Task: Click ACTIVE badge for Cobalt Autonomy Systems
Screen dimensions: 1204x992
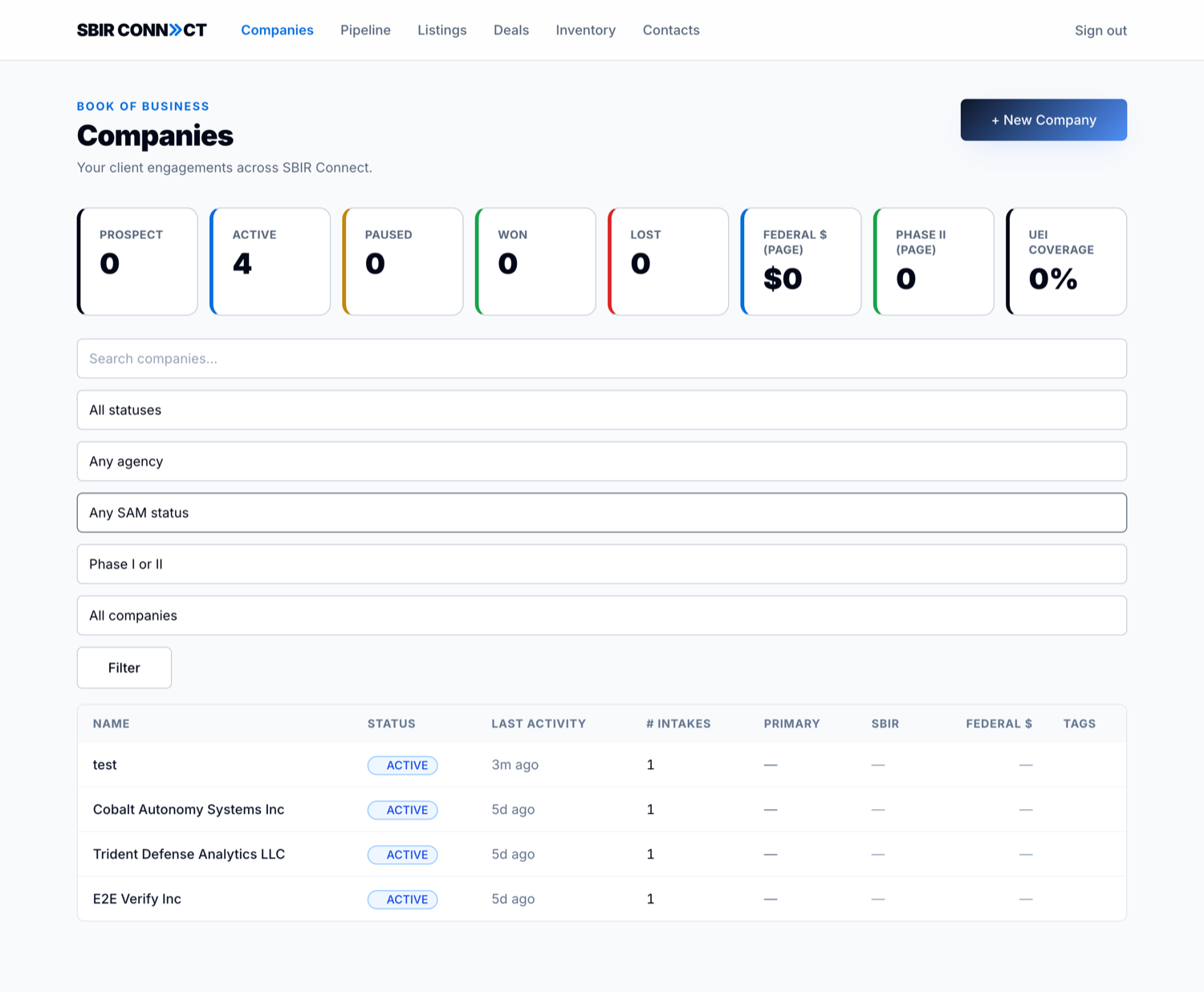Action: pos(403,810)
